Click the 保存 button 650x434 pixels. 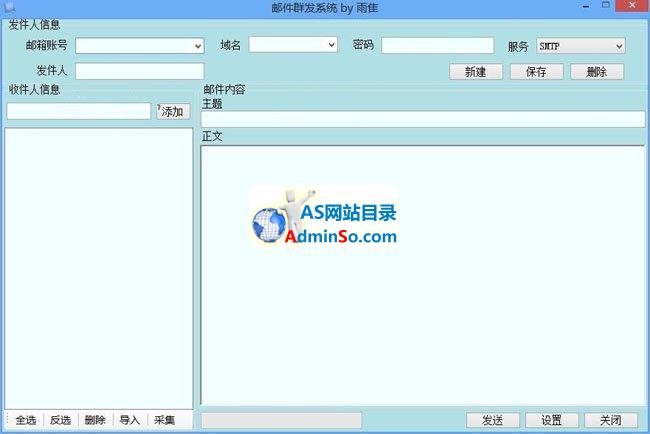[x=536, y=72]
